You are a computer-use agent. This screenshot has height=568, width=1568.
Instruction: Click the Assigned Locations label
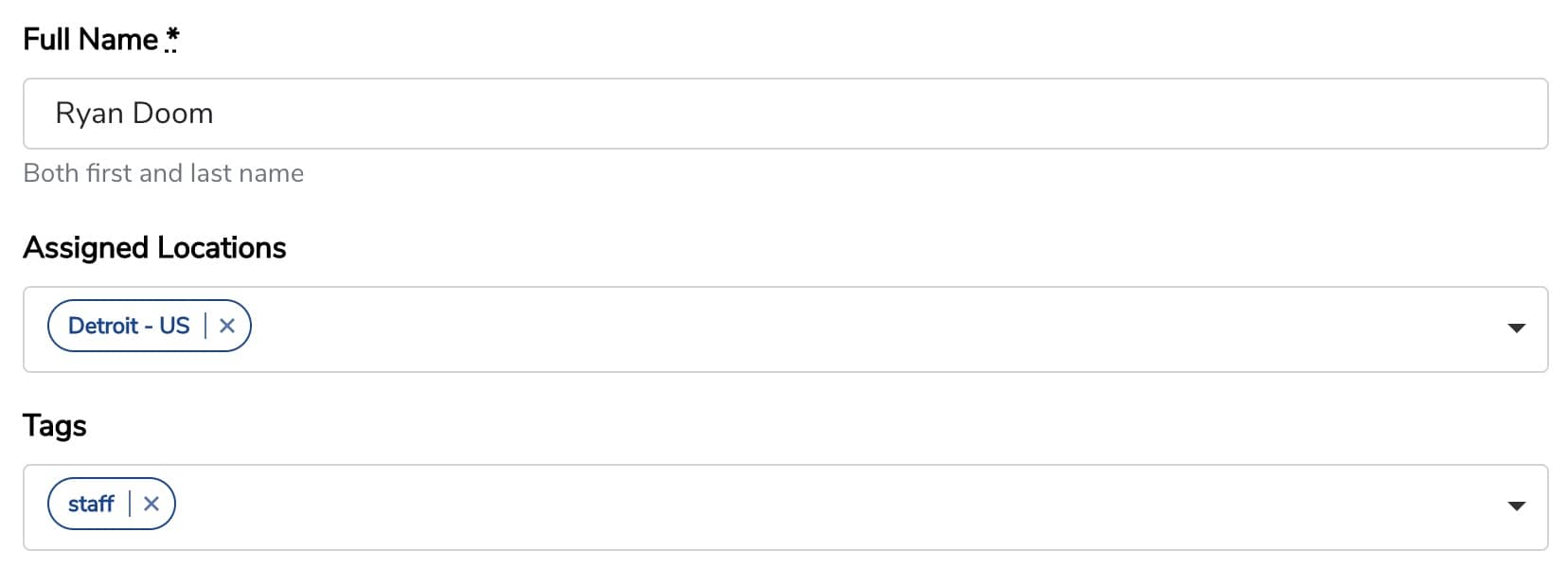[154, 247]
